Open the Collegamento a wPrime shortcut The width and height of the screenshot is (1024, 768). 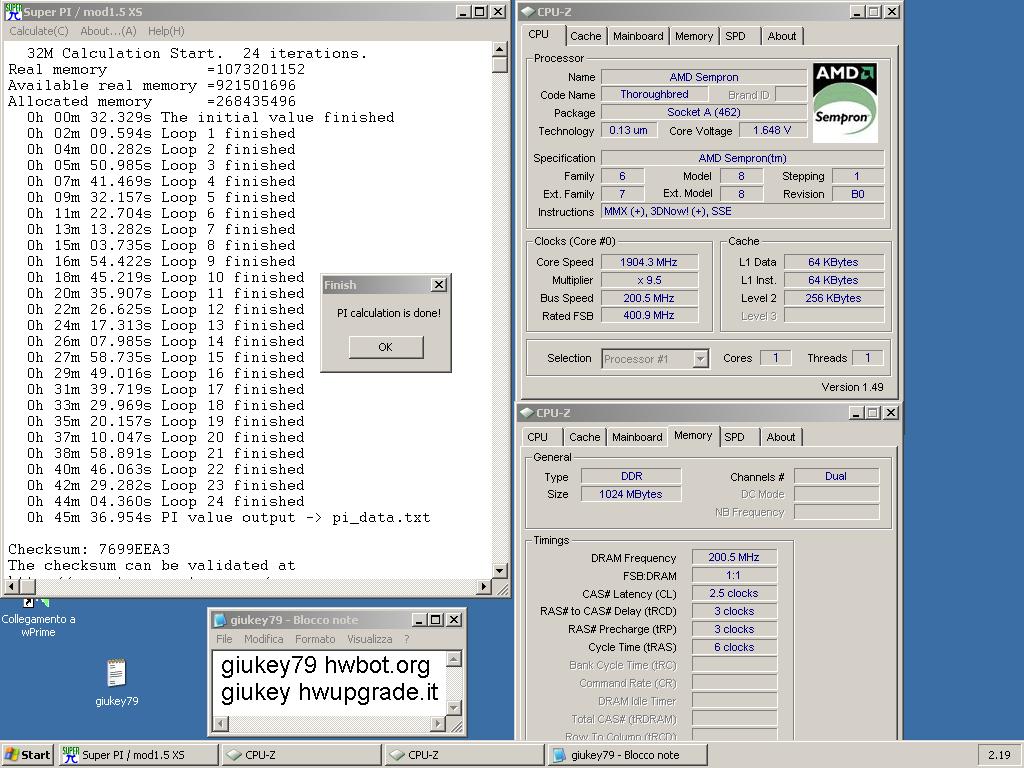click(x=38, y=618)
